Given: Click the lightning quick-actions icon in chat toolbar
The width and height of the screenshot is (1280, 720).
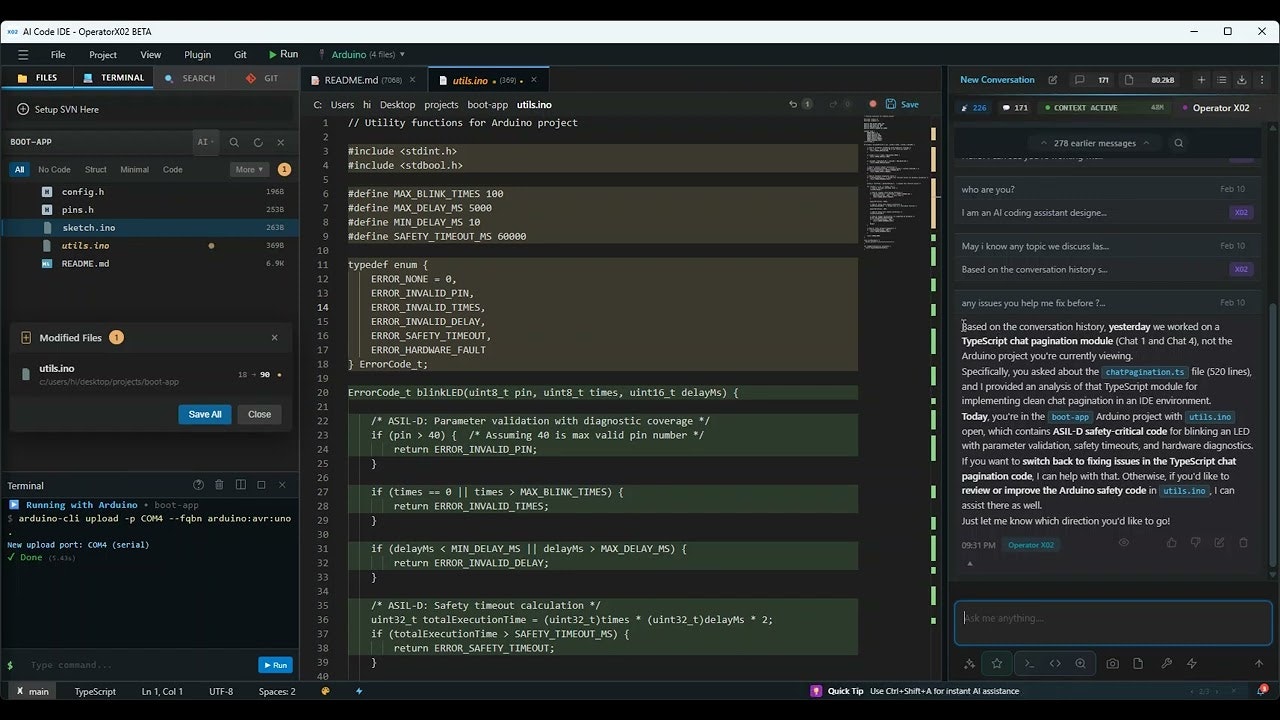Looking at the screenshot, I should (1190, 663).
